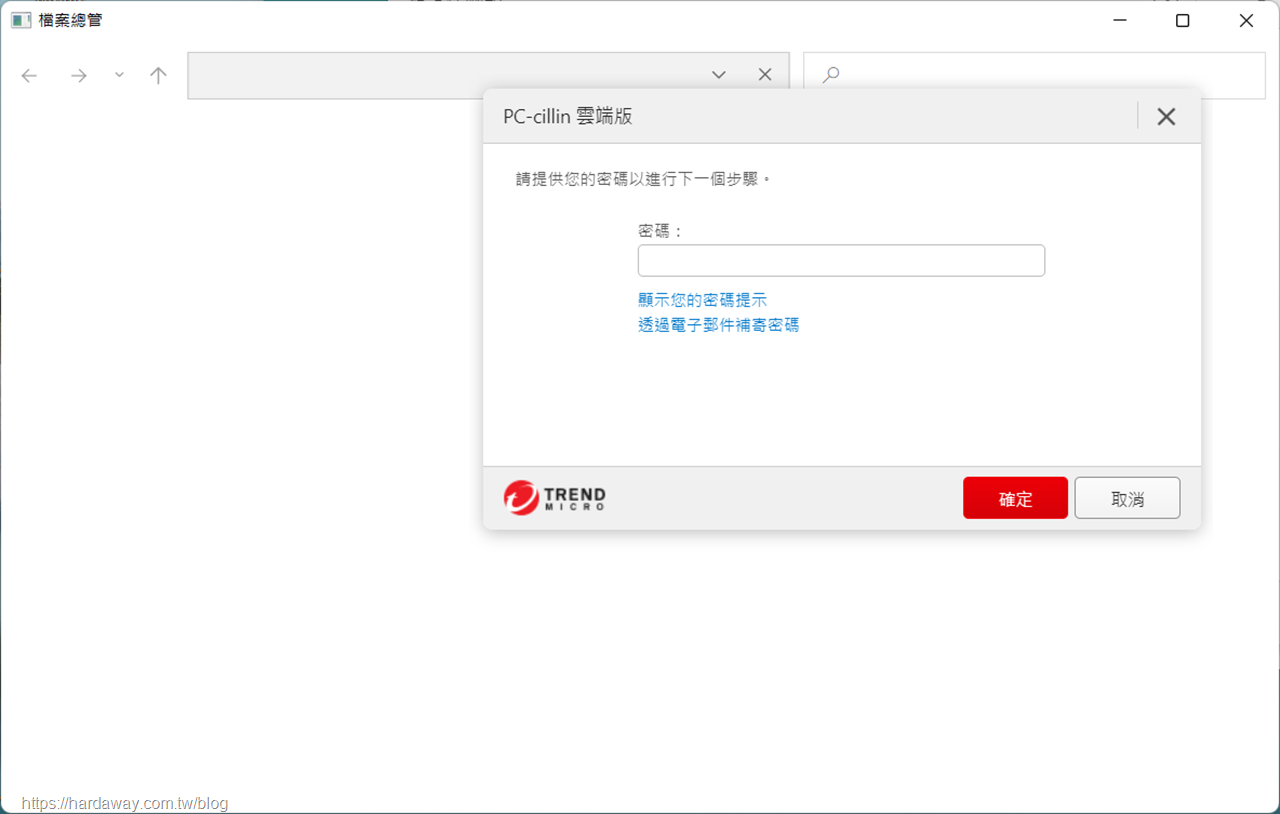The width and height of the screenshot is (1280, 814).
Task: Cancel with the 取消 button
Action: (x=1127, y=498)
